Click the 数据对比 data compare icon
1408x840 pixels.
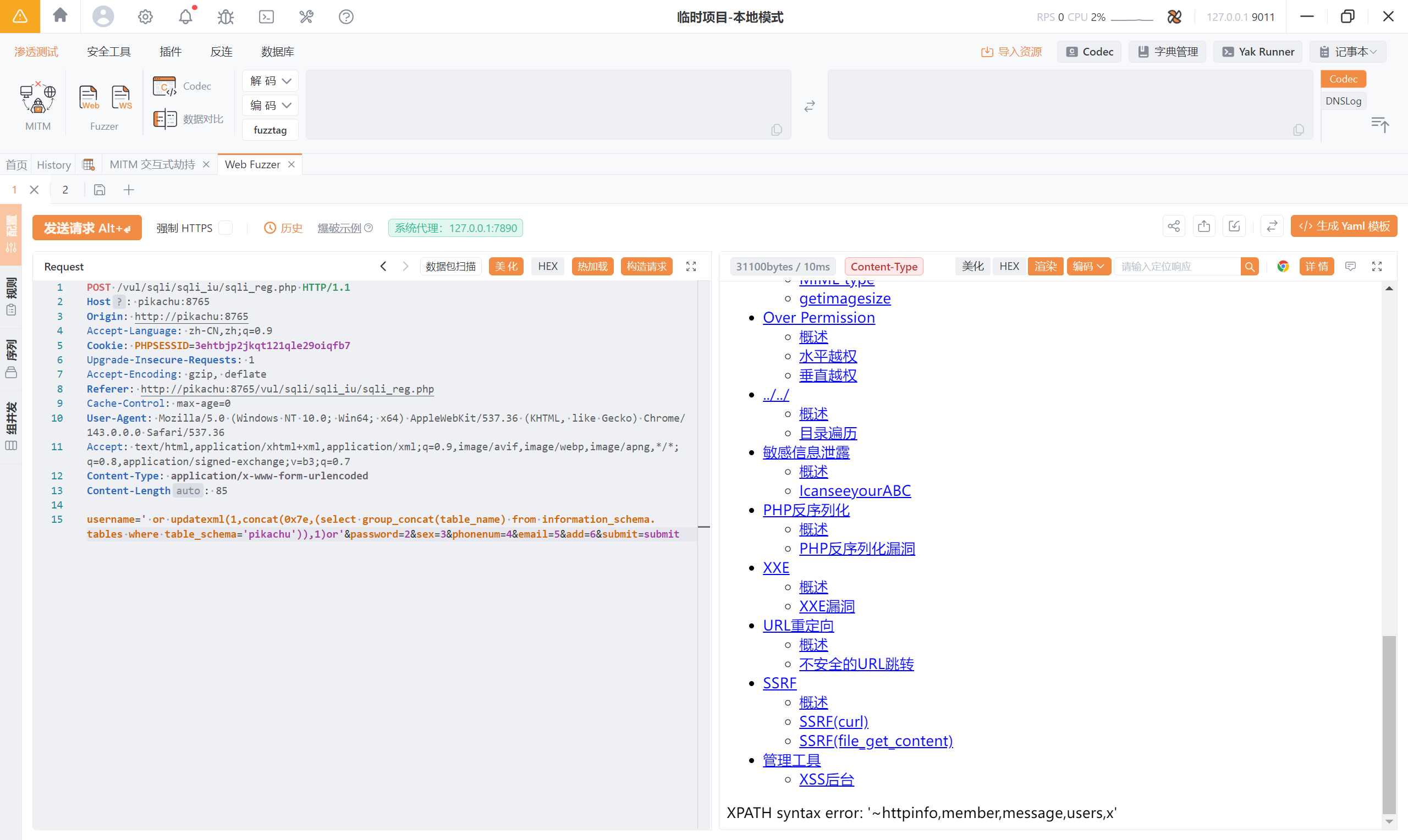coord(165,119)
